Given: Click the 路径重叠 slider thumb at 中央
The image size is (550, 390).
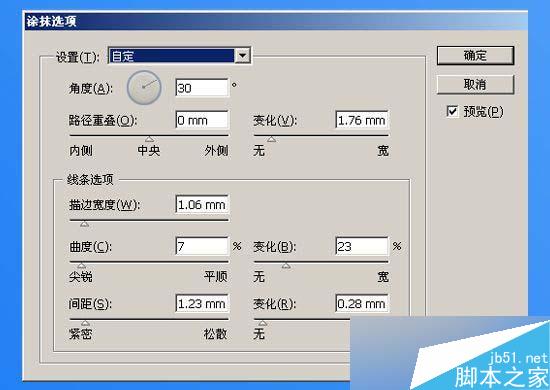Looking at the screenshot, I should pos(149,139).
